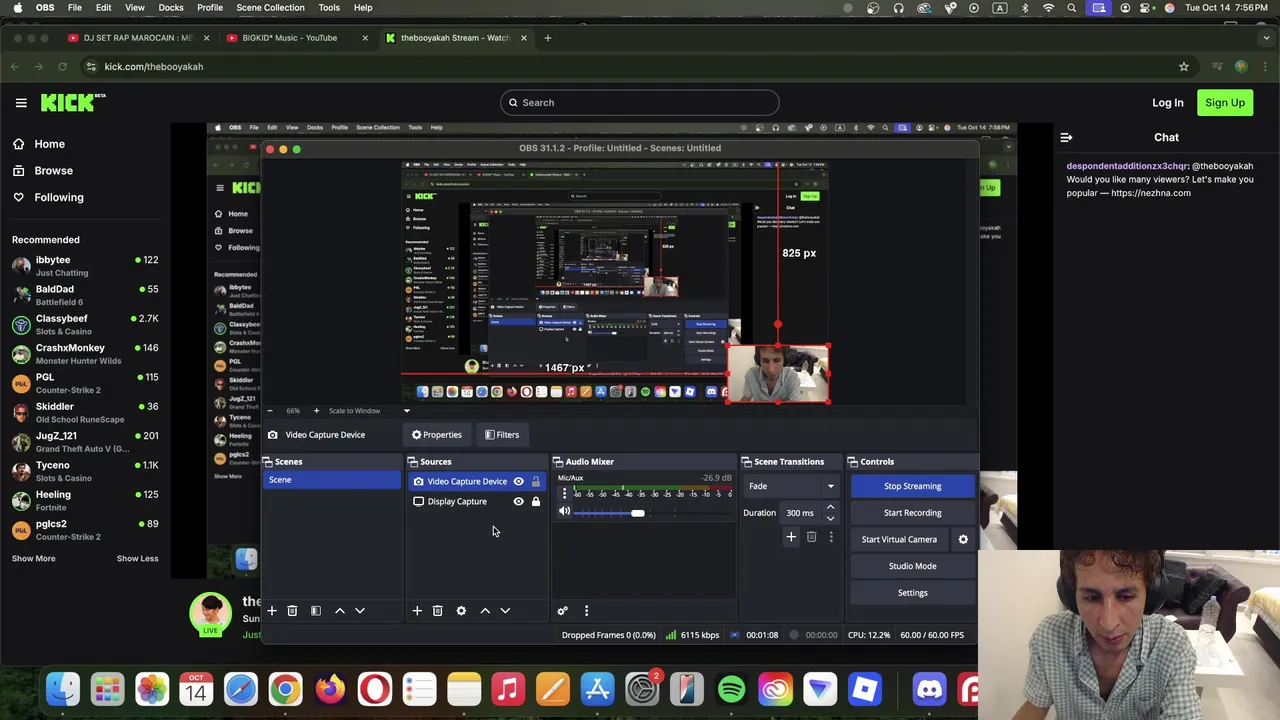
Task: Click Show More in Recommended
Action: click(x=33, y=558)
